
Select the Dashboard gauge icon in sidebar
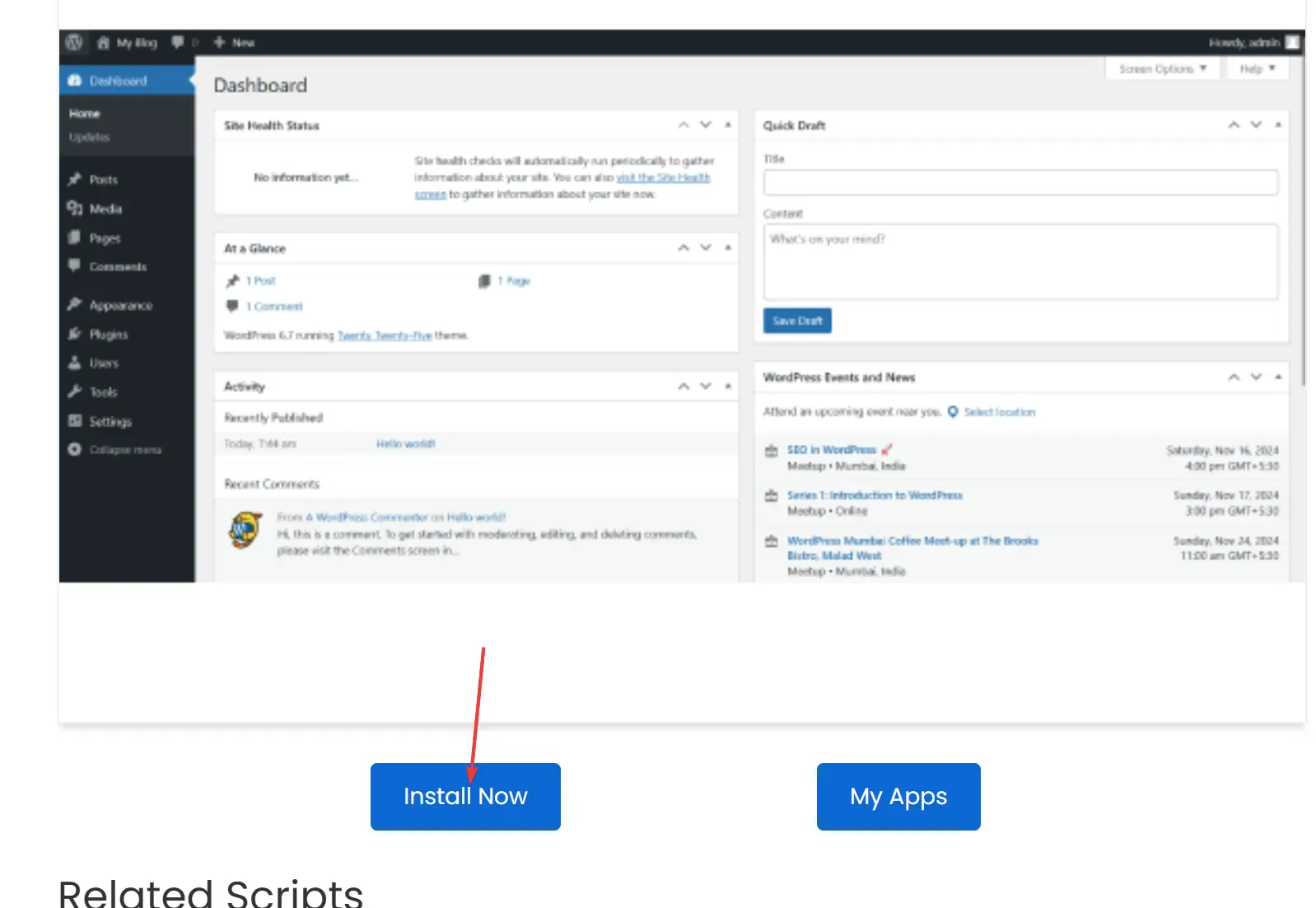tap(75, 81)
